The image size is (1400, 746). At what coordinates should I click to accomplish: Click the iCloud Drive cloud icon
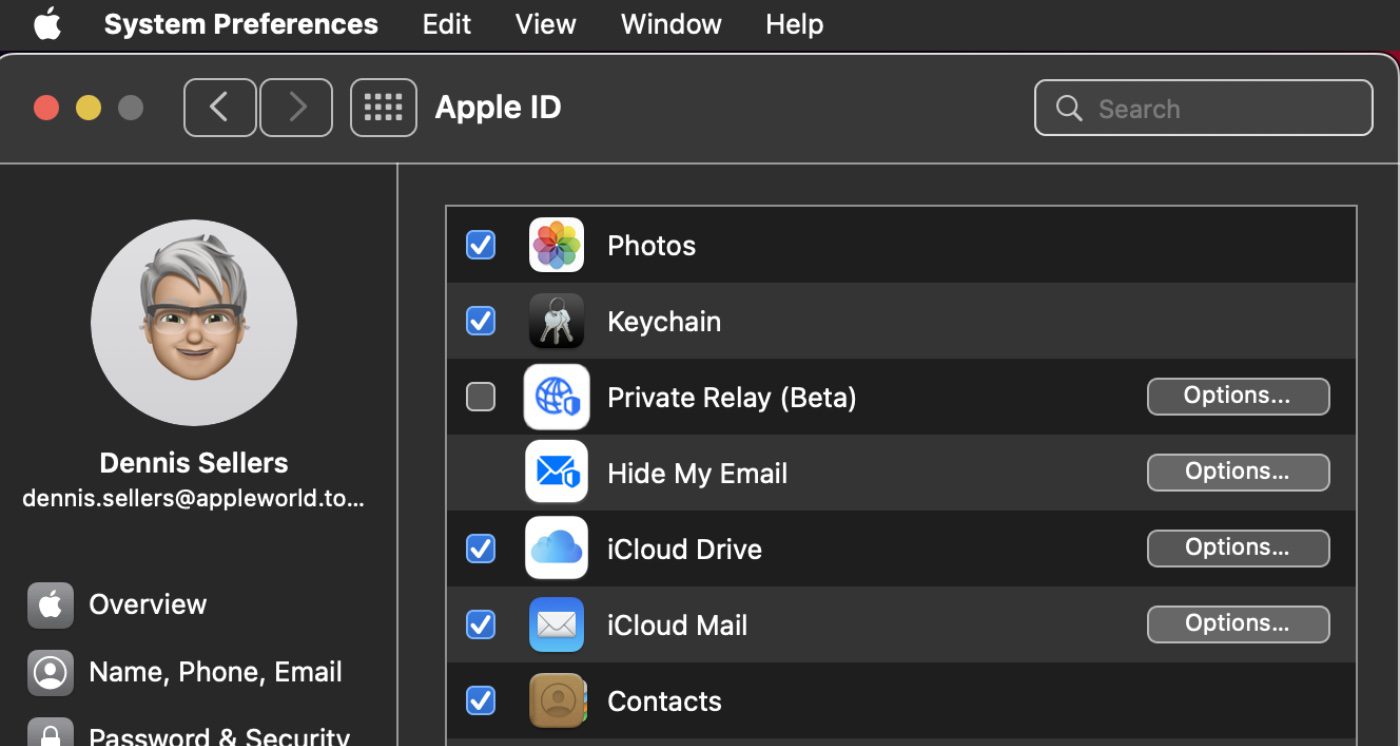(556, 549)
